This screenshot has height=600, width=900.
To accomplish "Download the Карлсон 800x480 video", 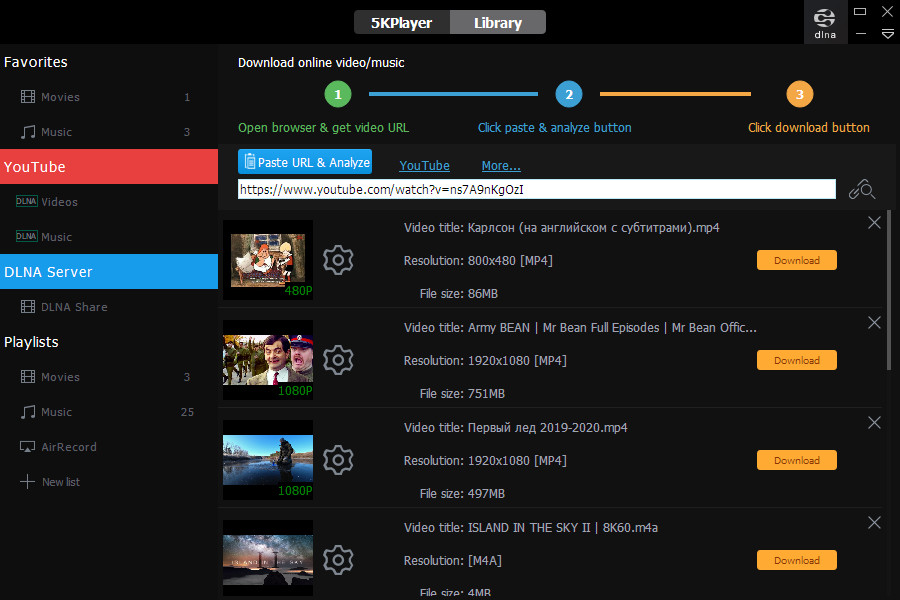I will point(797,260).
